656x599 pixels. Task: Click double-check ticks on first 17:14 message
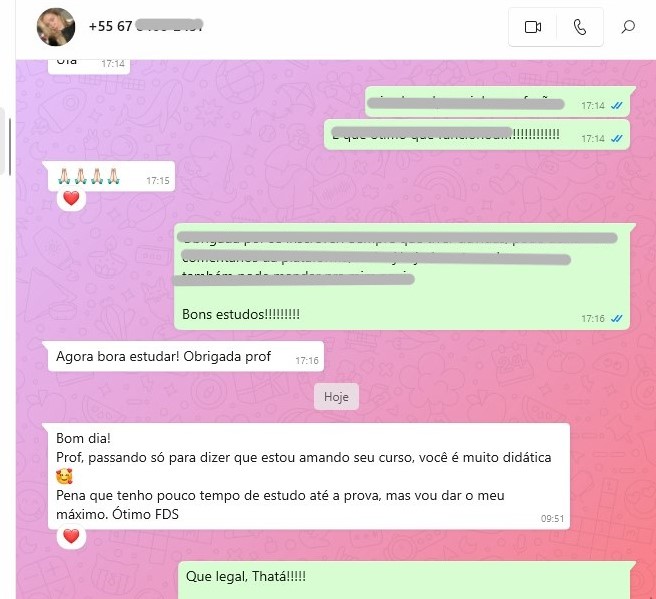(x=617, y=106)
